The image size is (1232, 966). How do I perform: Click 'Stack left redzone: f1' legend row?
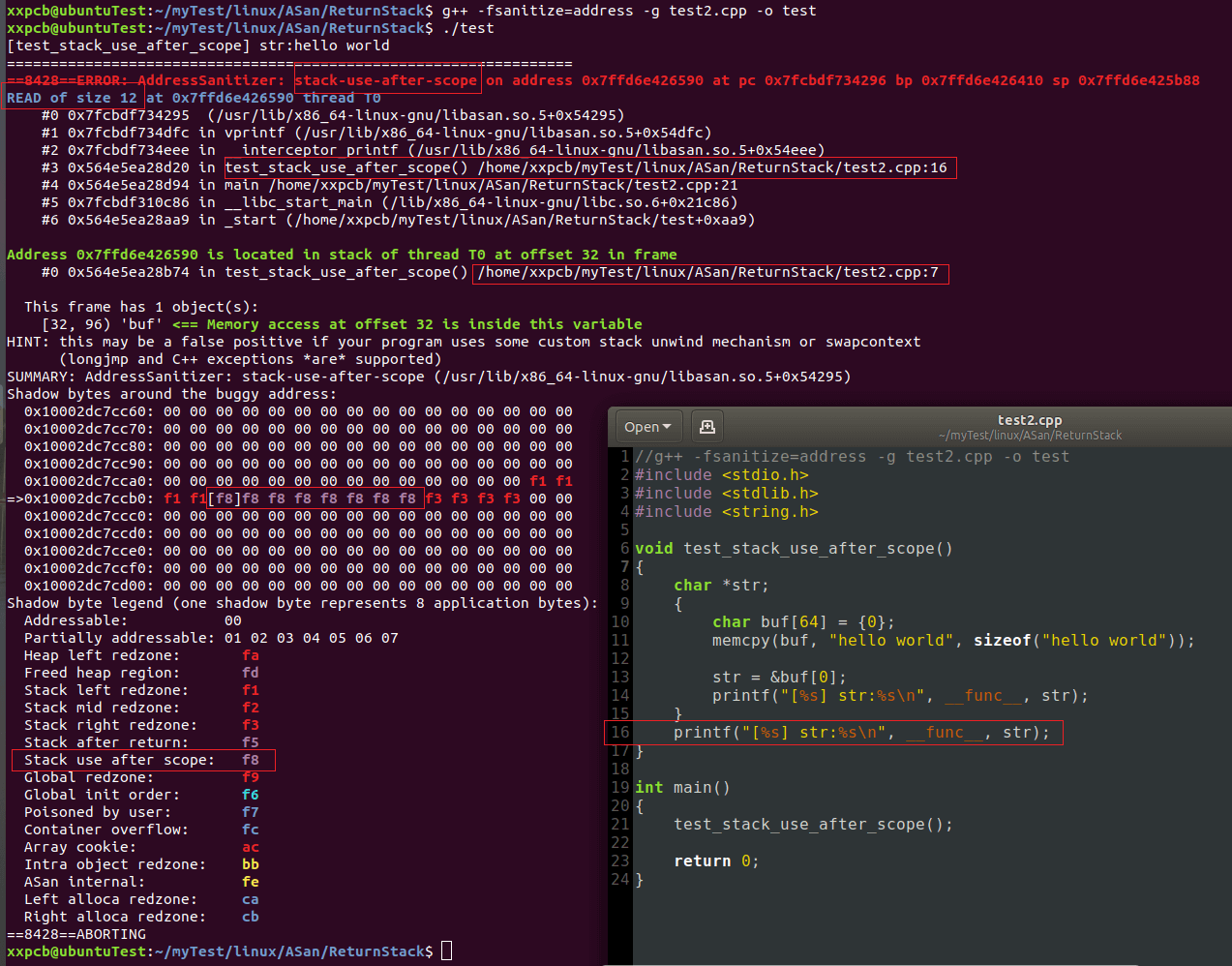tap(141, 690)
